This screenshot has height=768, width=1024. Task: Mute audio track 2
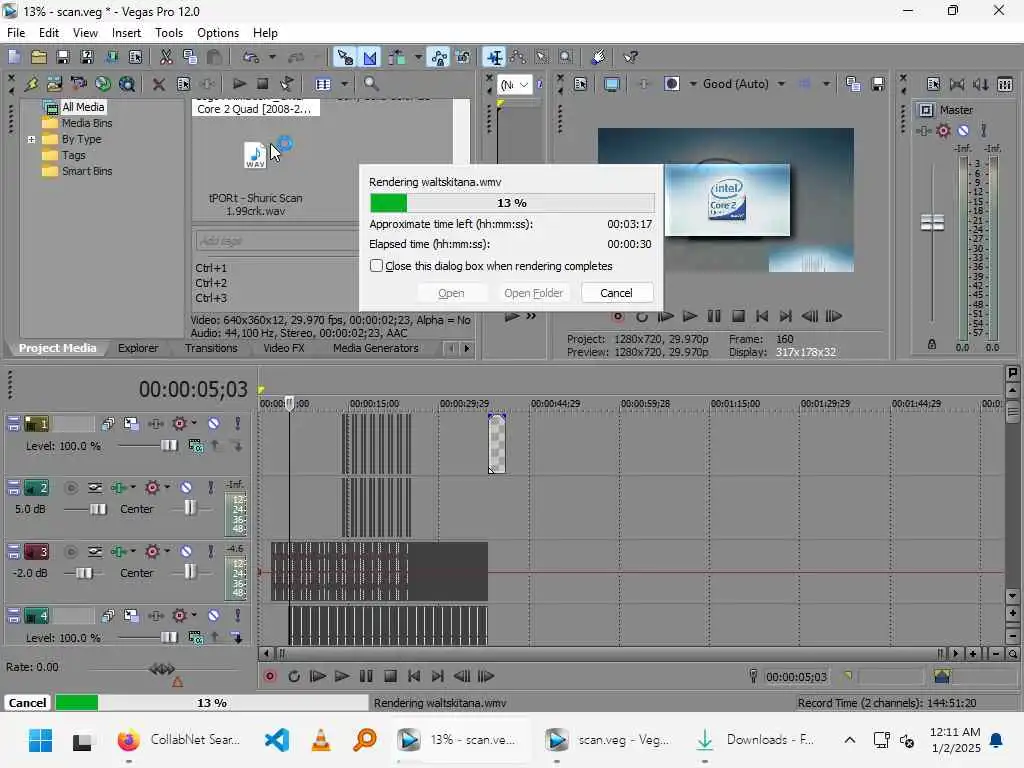coord(186,487)
